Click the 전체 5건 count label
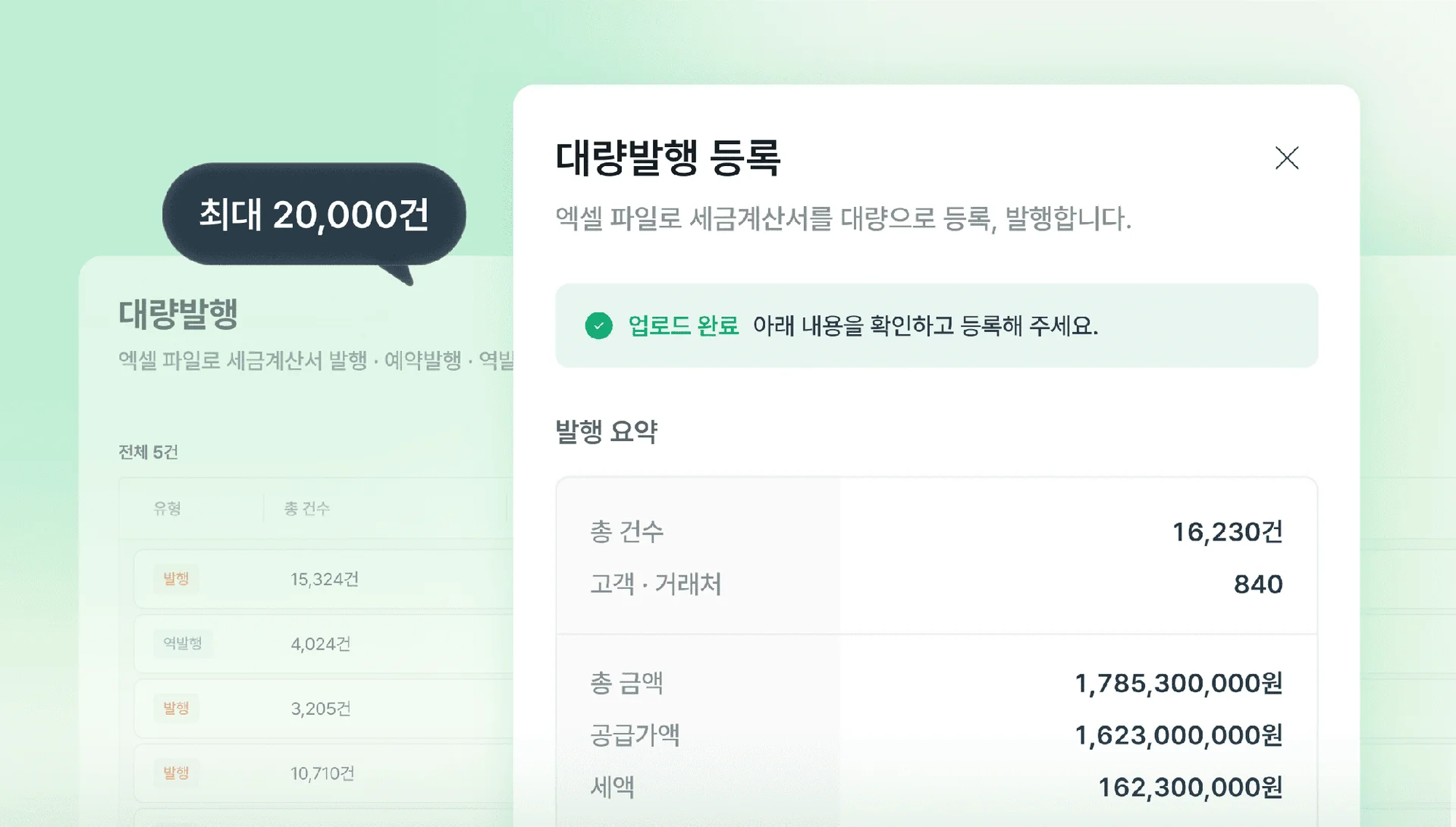The image size is (1456, 827). 149,453
